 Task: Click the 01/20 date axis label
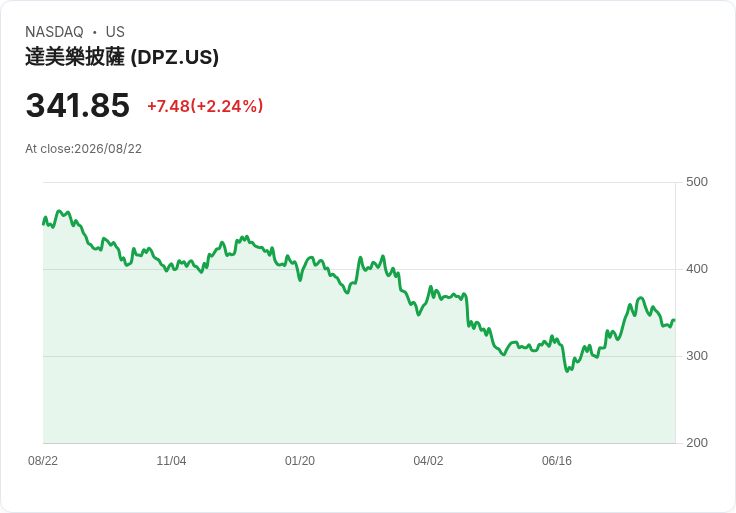click(300, 461)
